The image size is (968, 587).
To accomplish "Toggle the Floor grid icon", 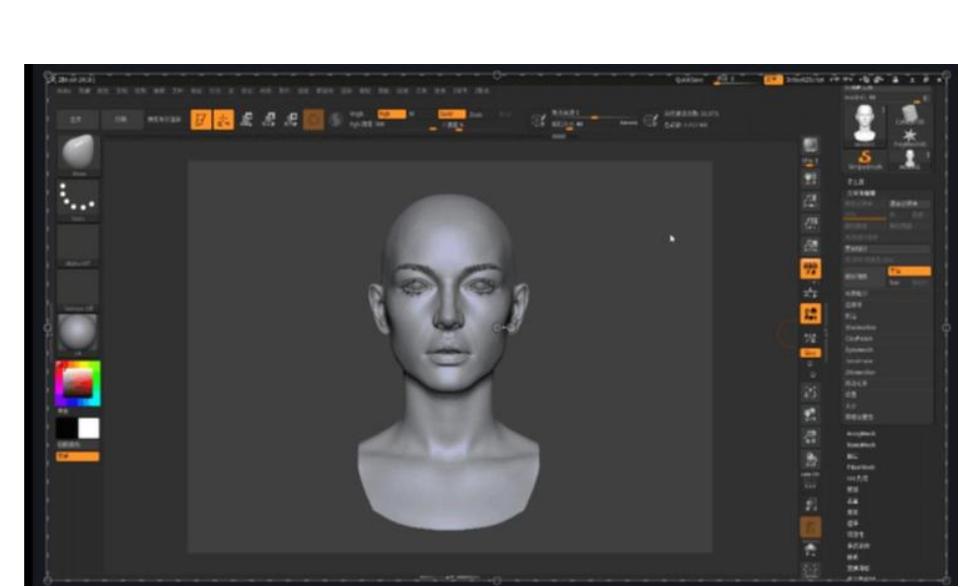I will click(x=811, y=292).
